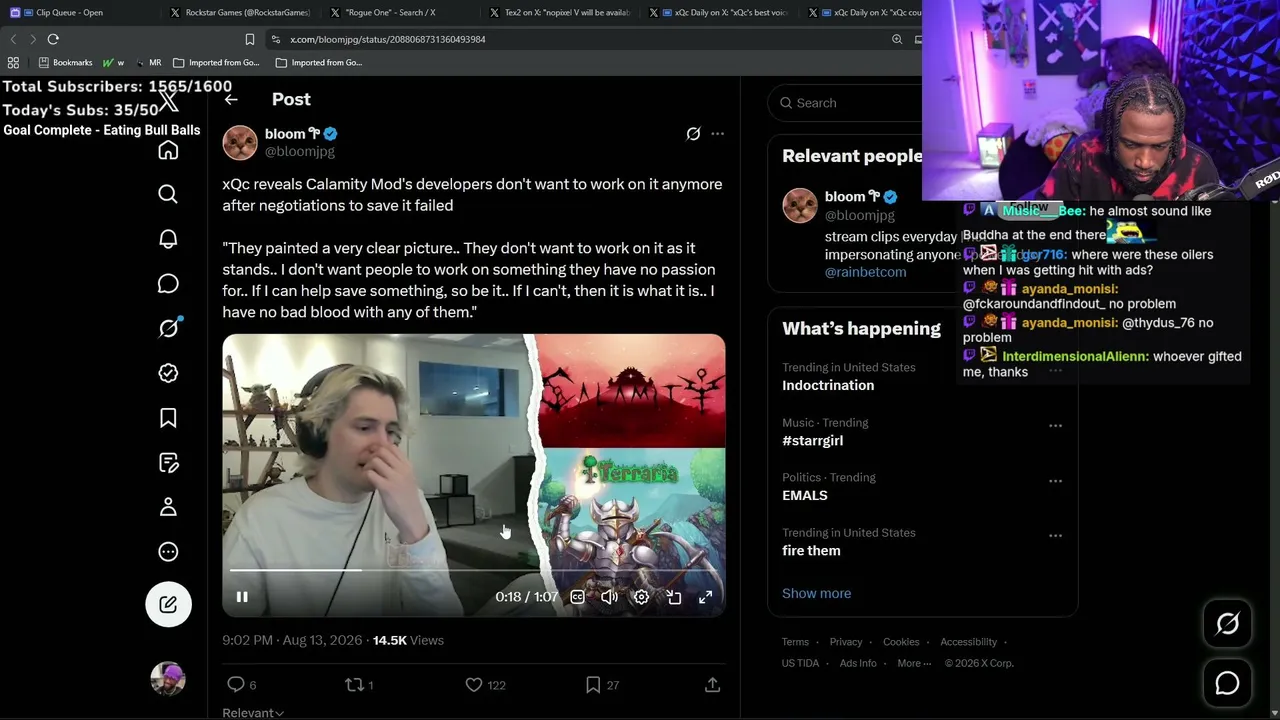This screenshot has width=1280, height=720.
Task: Like the post with the heart icon
Action: tap(474, 684)
